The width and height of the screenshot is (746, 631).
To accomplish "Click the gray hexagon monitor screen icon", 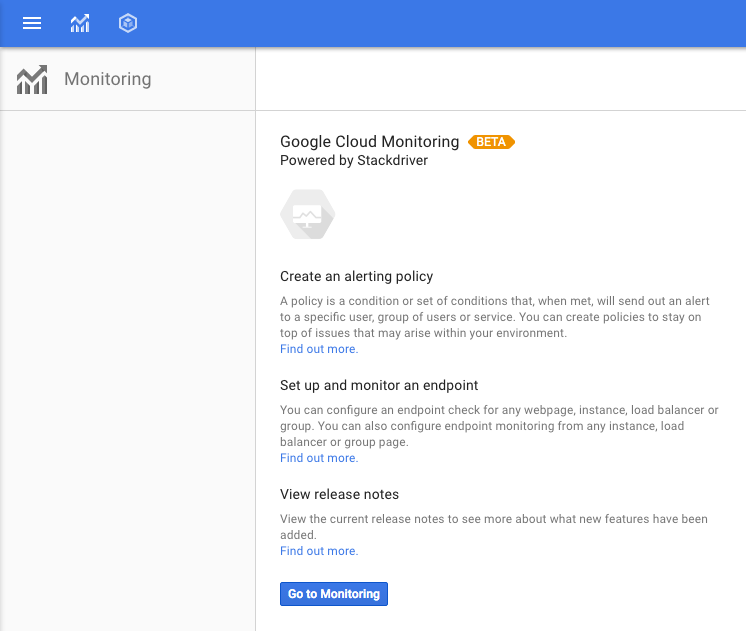I will [307, 214].
